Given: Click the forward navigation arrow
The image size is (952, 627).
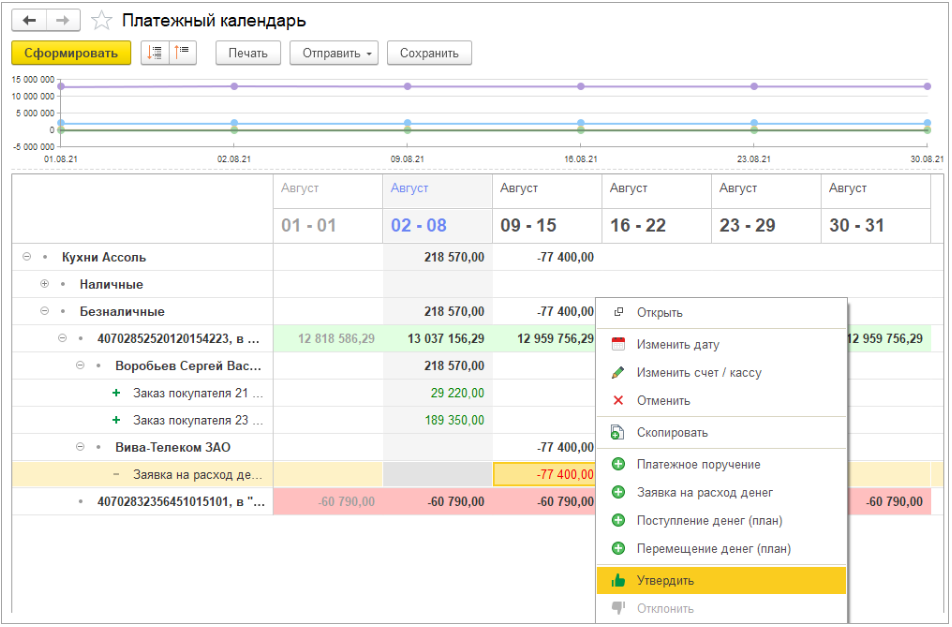Looking at the screenshot, I should click(x=63, y=21).
